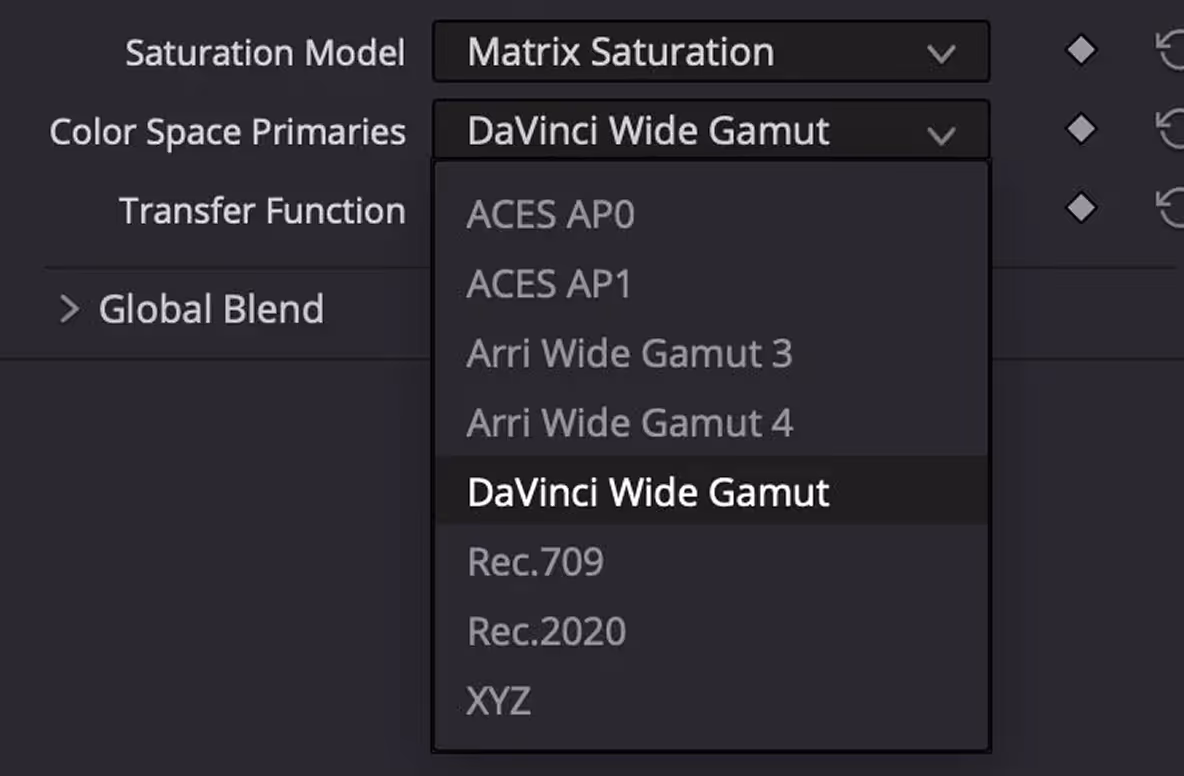Image resolution: width=1184 pixels, height=776 pixels.
Task: Reset the Color Space Primaries parameter
Action: tap(1170, 129)
